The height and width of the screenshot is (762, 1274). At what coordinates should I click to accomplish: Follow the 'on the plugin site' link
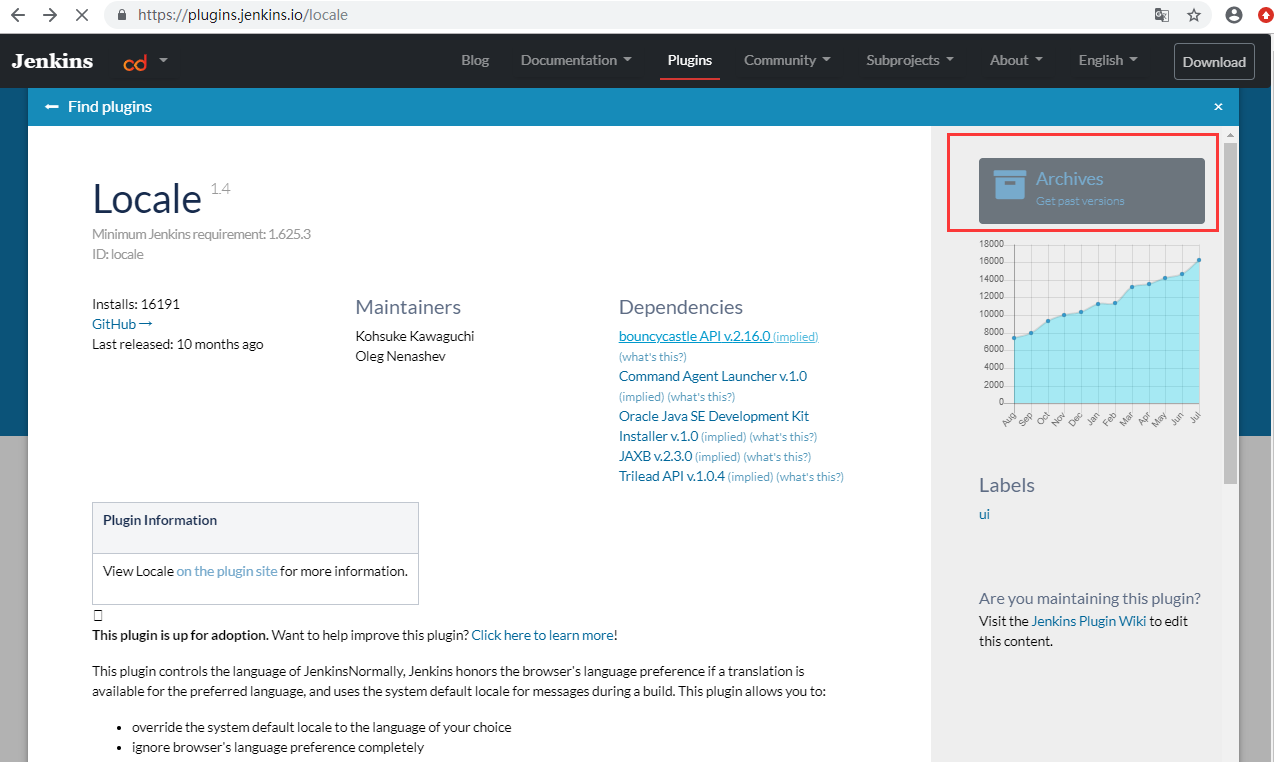coord(227,571)
